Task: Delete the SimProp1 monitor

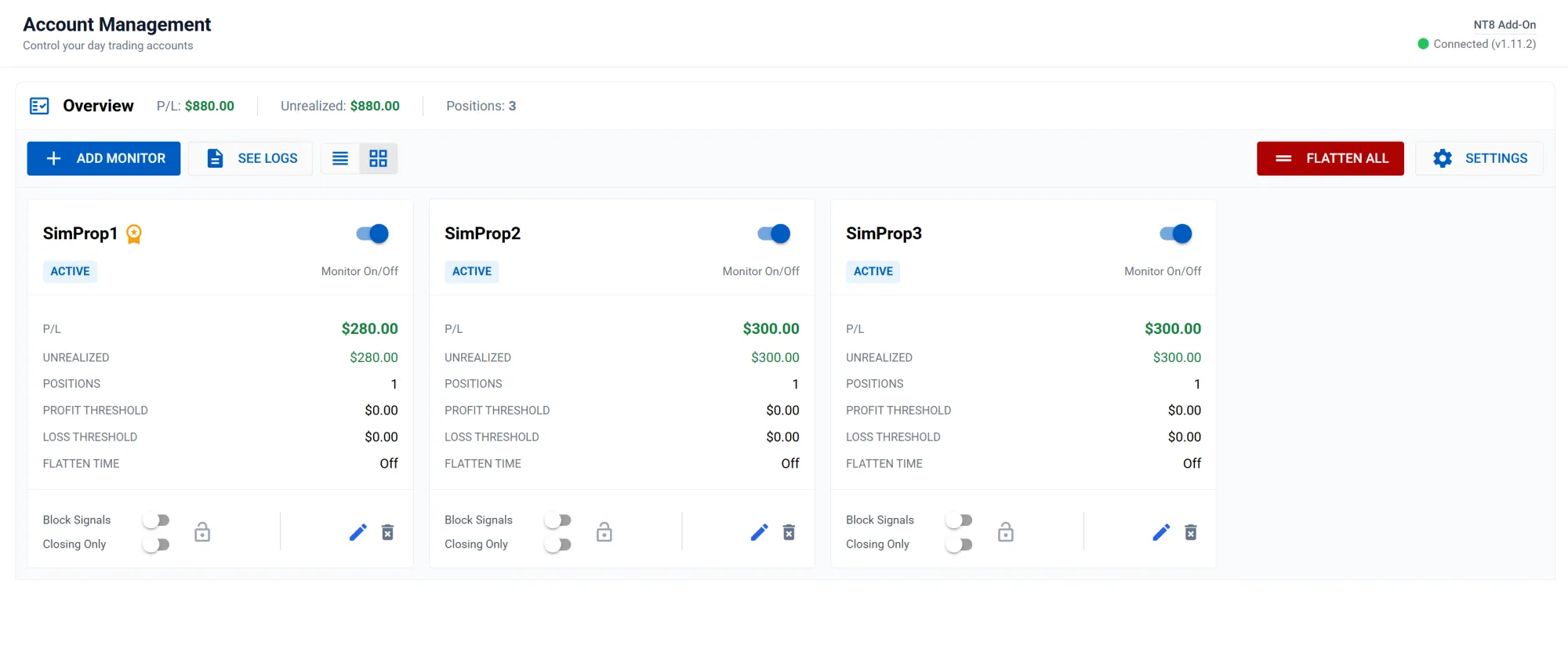Action: click(387, 533)
